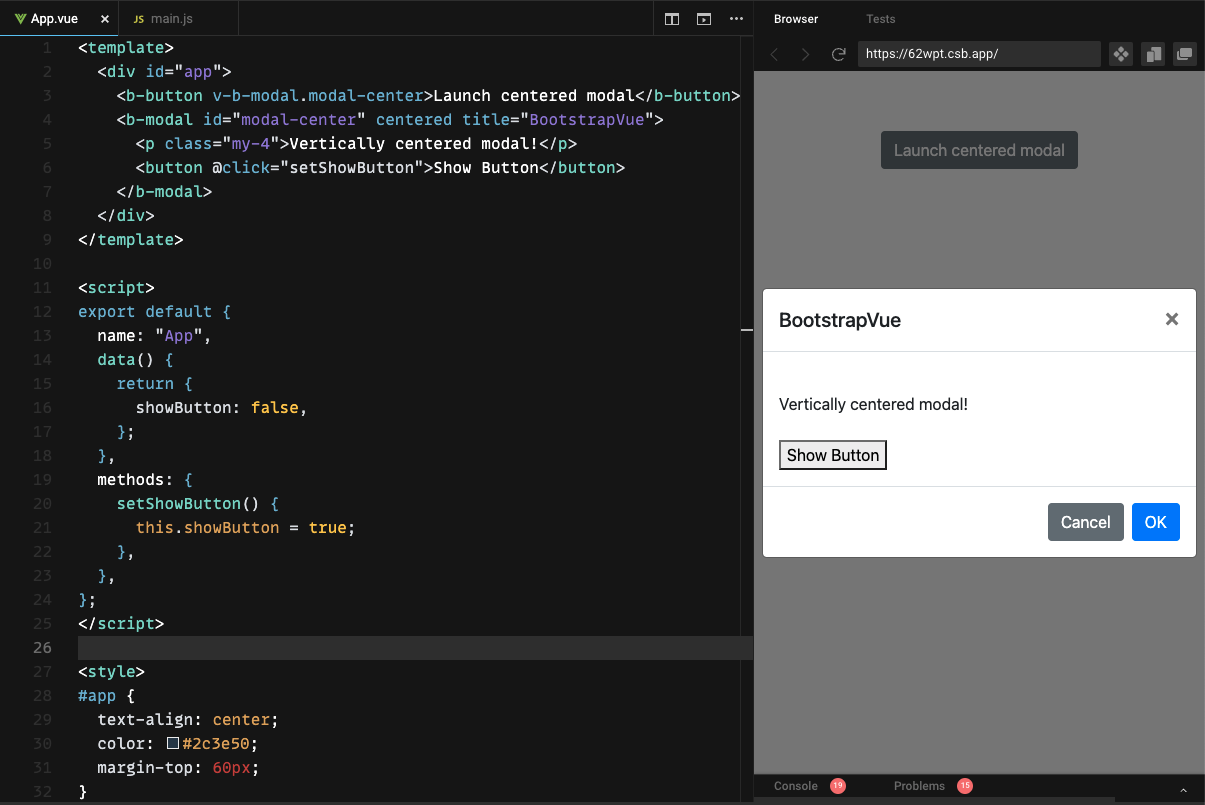This screenshot has width=1205, height=805.
Task: Click the Launch centered modal button
Action: pyautogui.click(x=979, y=150)
